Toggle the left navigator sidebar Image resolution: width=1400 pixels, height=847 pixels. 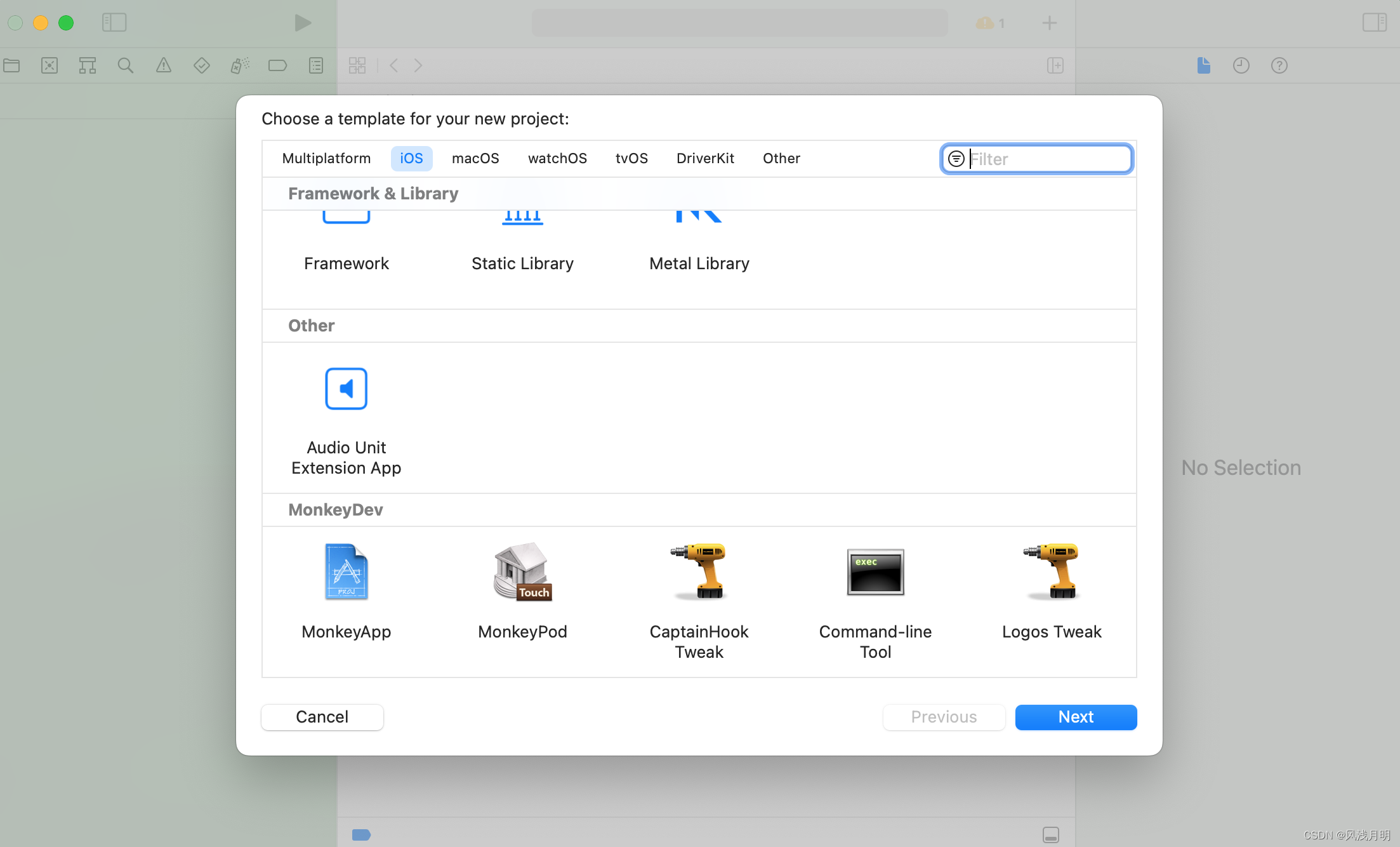point(114,23)
